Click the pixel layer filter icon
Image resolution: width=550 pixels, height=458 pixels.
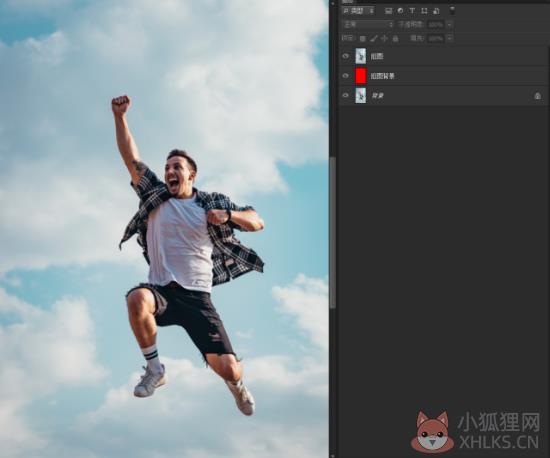click(388, 11)
